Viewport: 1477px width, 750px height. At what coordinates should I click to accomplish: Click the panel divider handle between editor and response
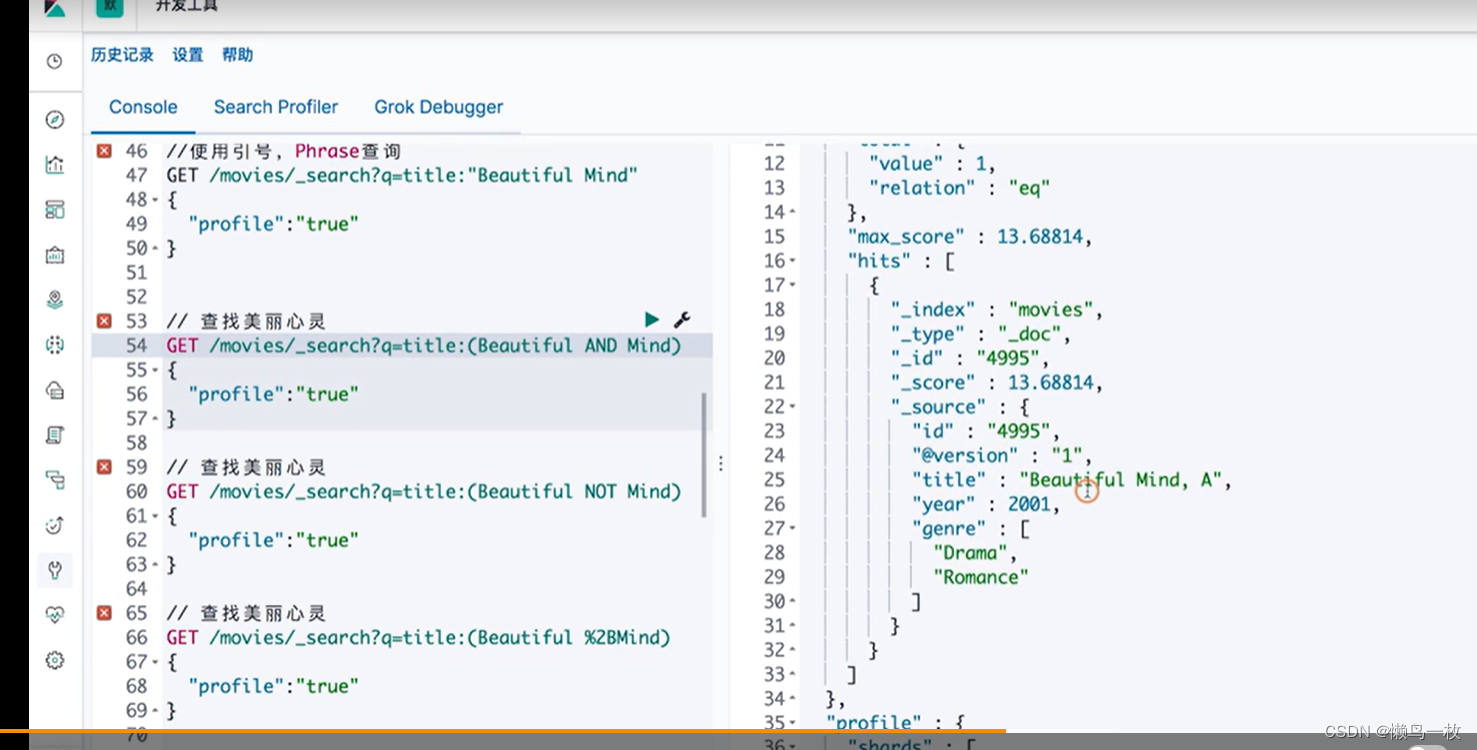tap(721, 463)
